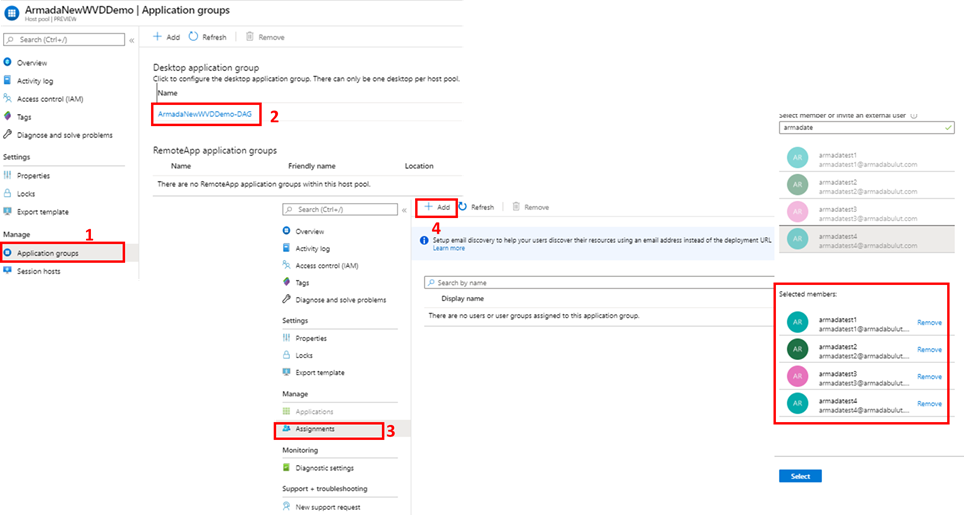964x515 pixels.
Task: Open the ArmadaNewWVDDemo-DAG application group link
Action: coord(205,114)
